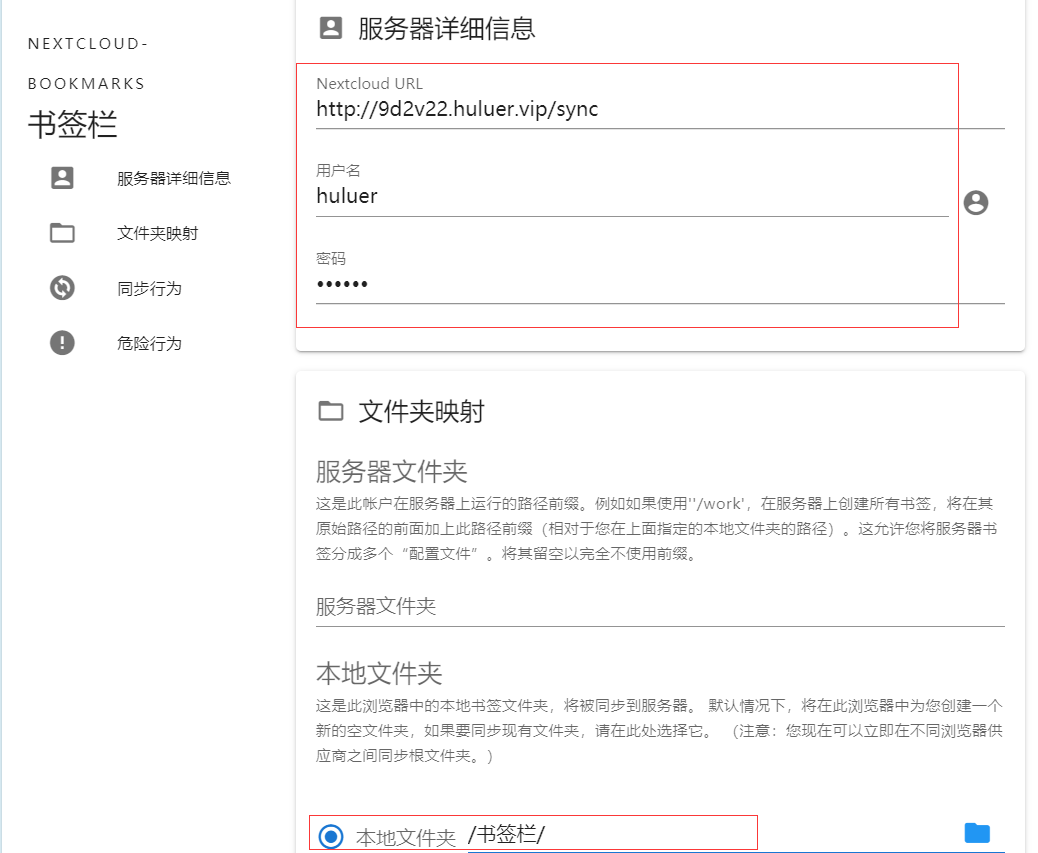The height and width of the screenshot is (853, 1038).
Task: Click the Nextcloud URL input field
Action: pyautogui.click(x=660, y=109)
